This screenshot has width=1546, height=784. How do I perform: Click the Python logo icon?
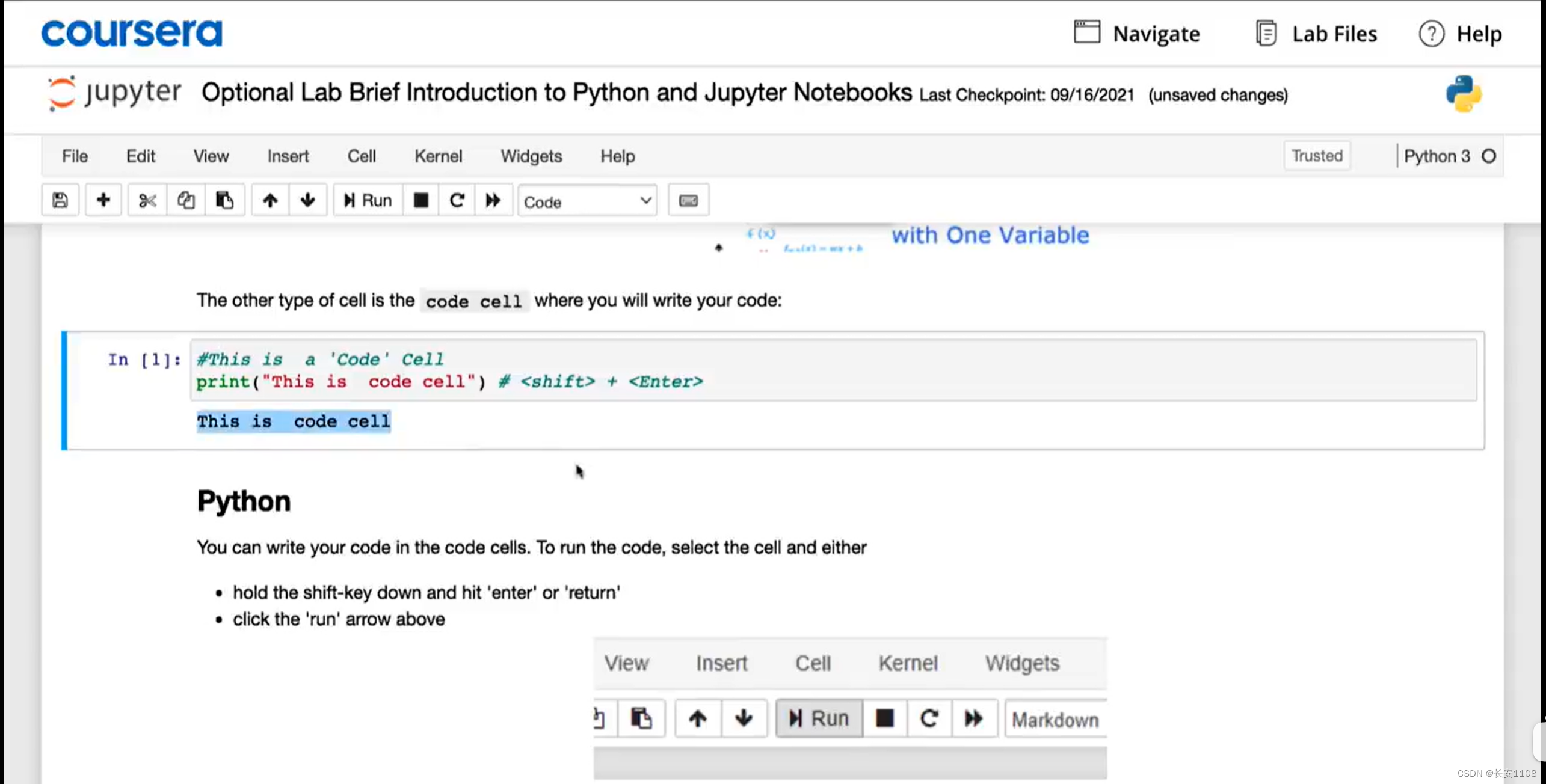pyautogui.click(x=1464, y=94)
